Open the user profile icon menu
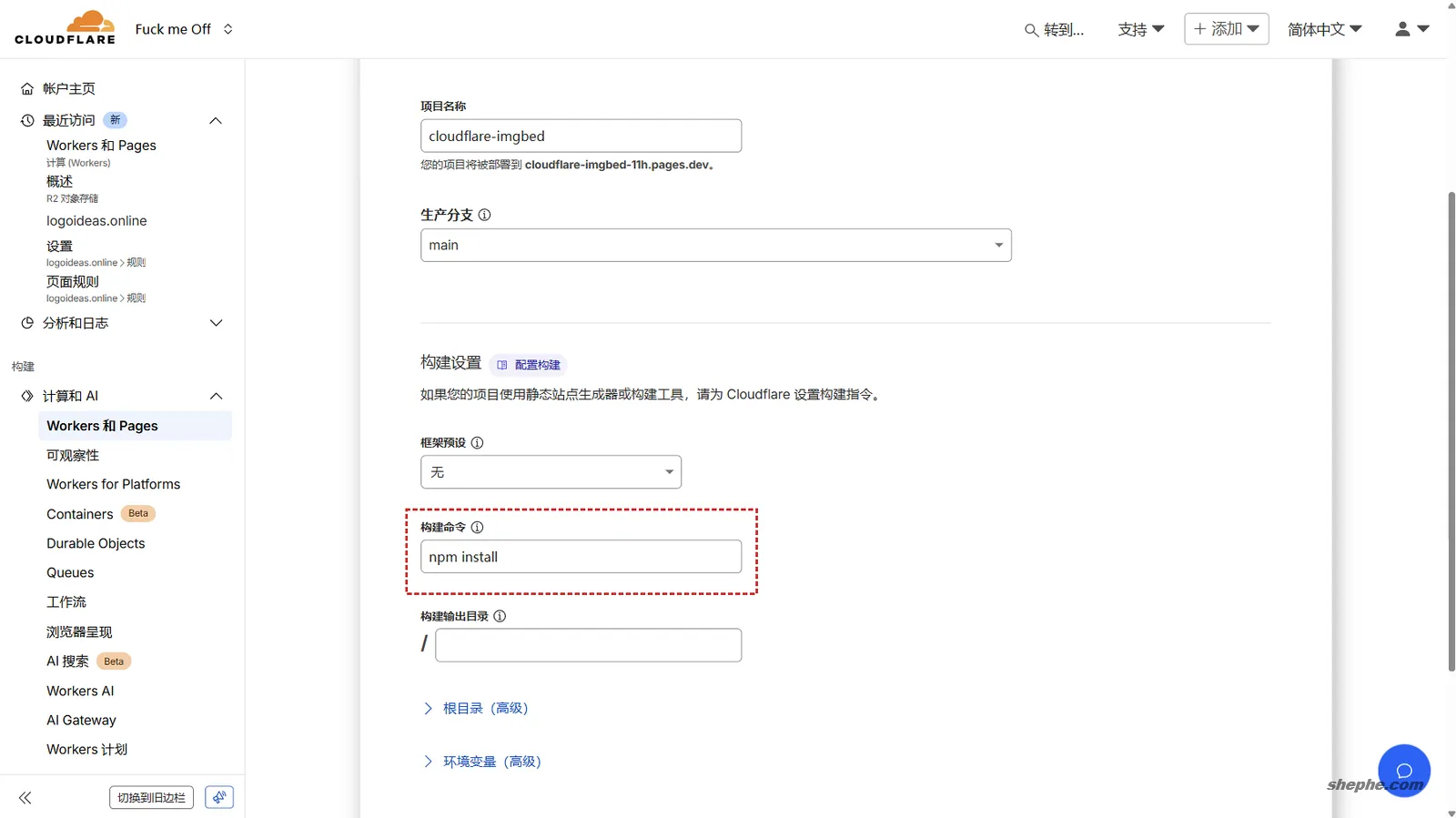Screen dimensions: 1456x818 (x=1412, y=29)
